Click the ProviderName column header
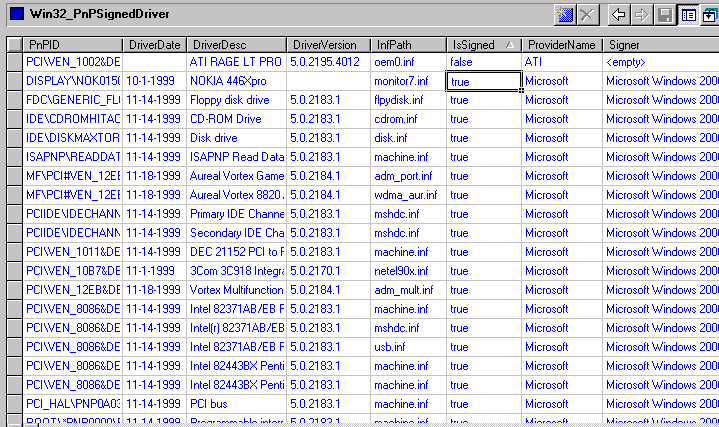719x427 pixels. tap(561, 45)
